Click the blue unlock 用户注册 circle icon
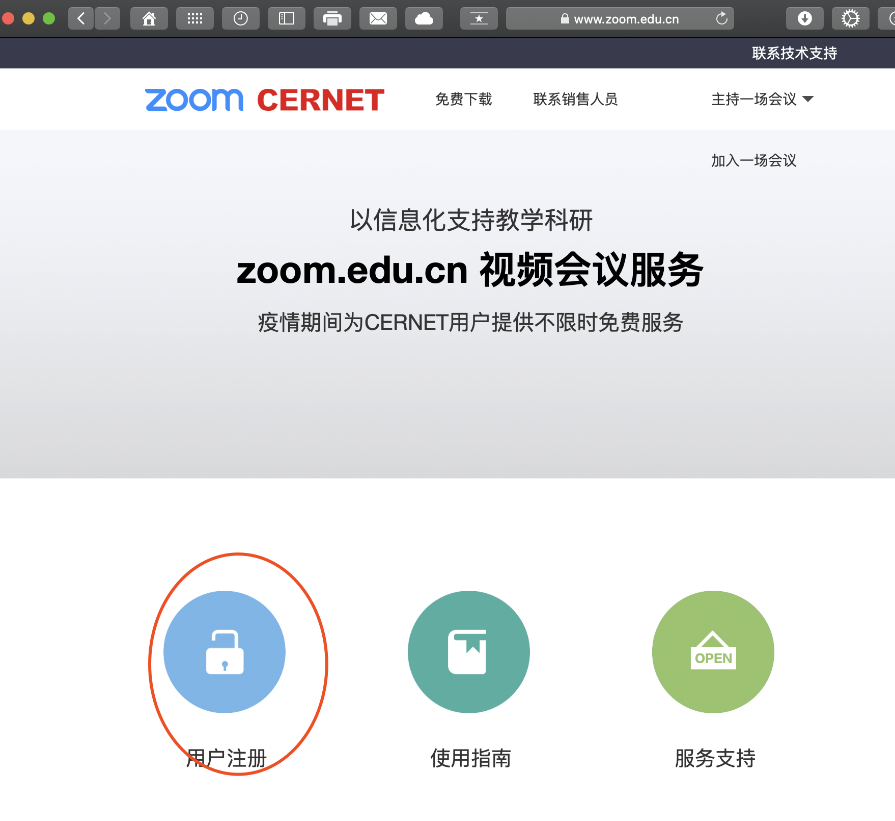895x821 pixels. point(224,651)
